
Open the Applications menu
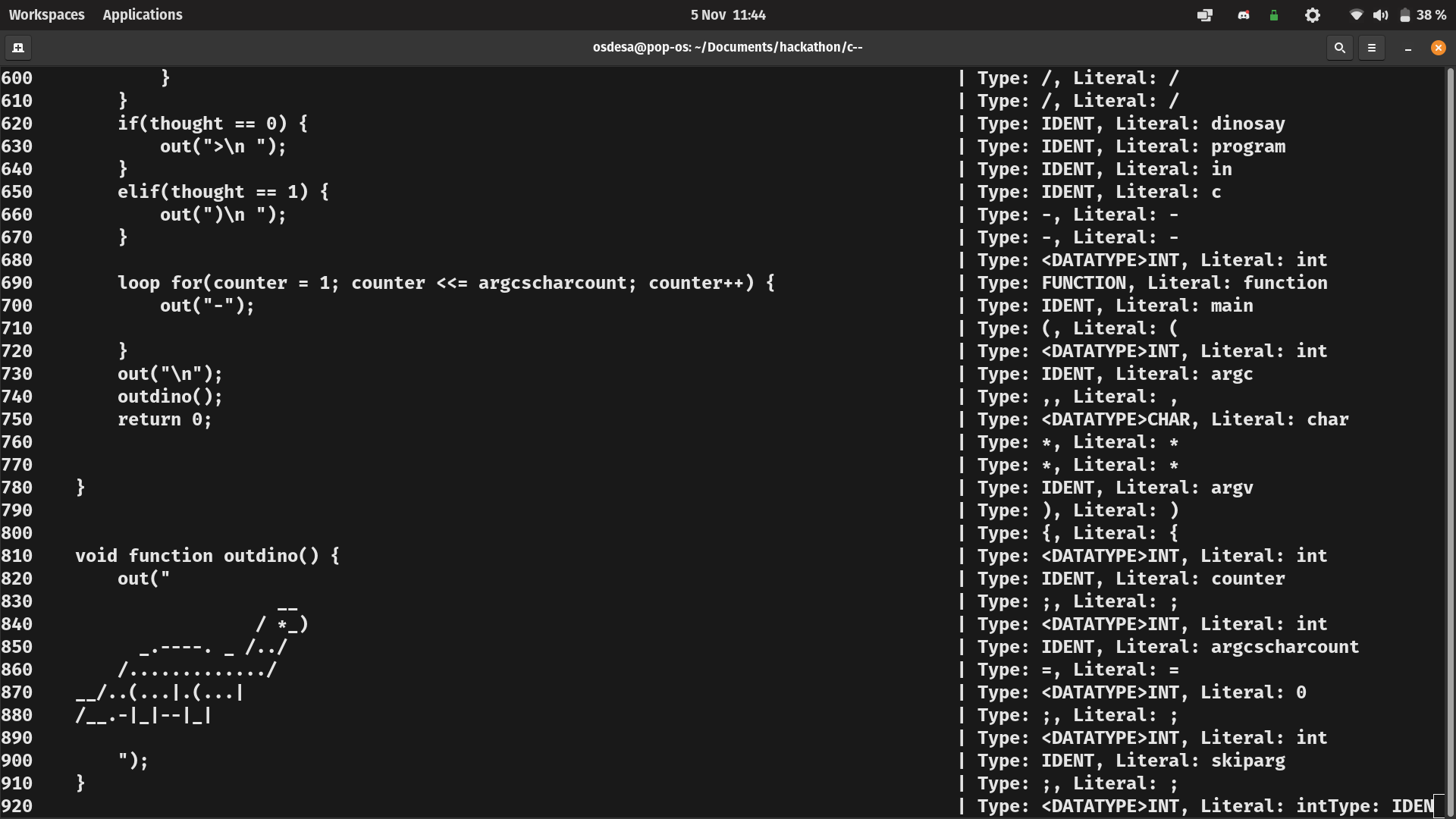143,15
